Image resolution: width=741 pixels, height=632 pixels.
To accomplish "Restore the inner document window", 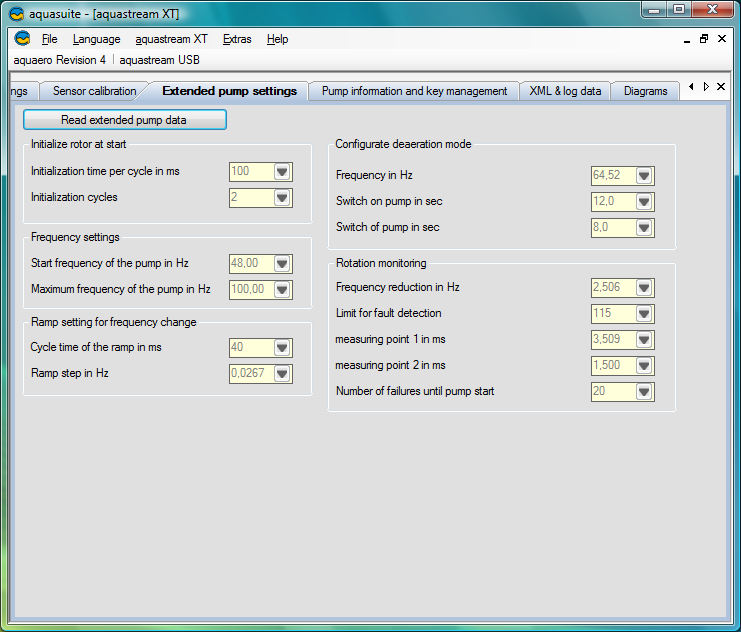I will [704, 39].
